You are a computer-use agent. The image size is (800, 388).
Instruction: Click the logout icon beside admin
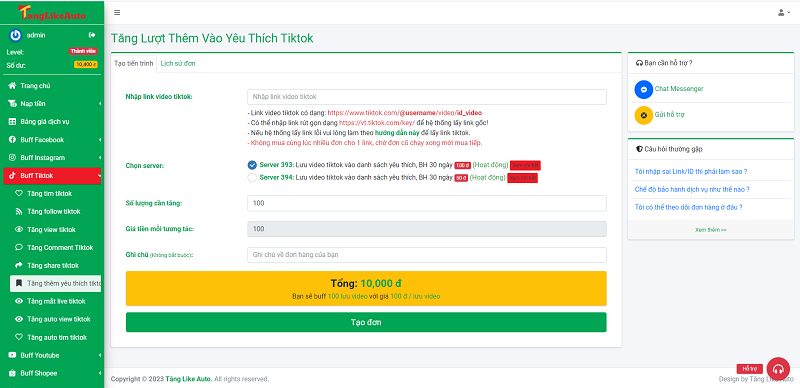(x=92, y=35)
